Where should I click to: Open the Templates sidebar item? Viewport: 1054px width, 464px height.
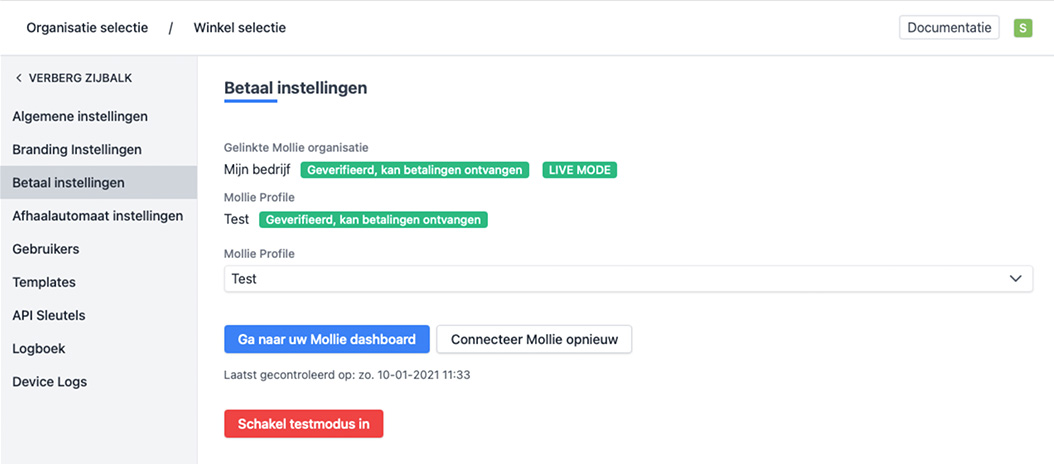[44, 282]
